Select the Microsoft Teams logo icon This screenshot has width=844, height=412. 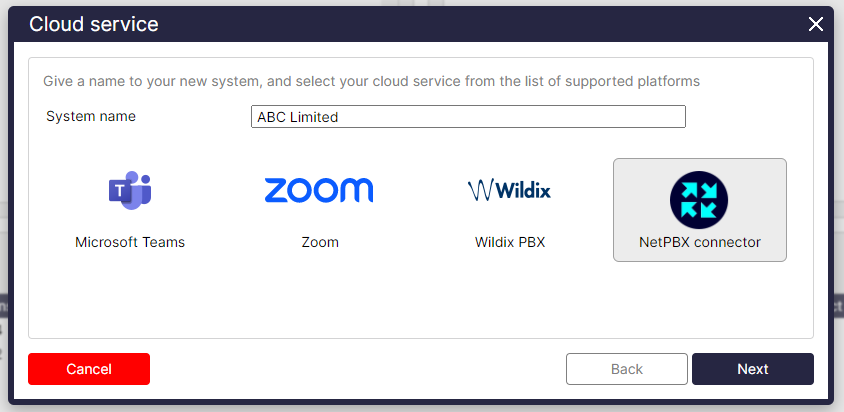click(x=130, y=190)
